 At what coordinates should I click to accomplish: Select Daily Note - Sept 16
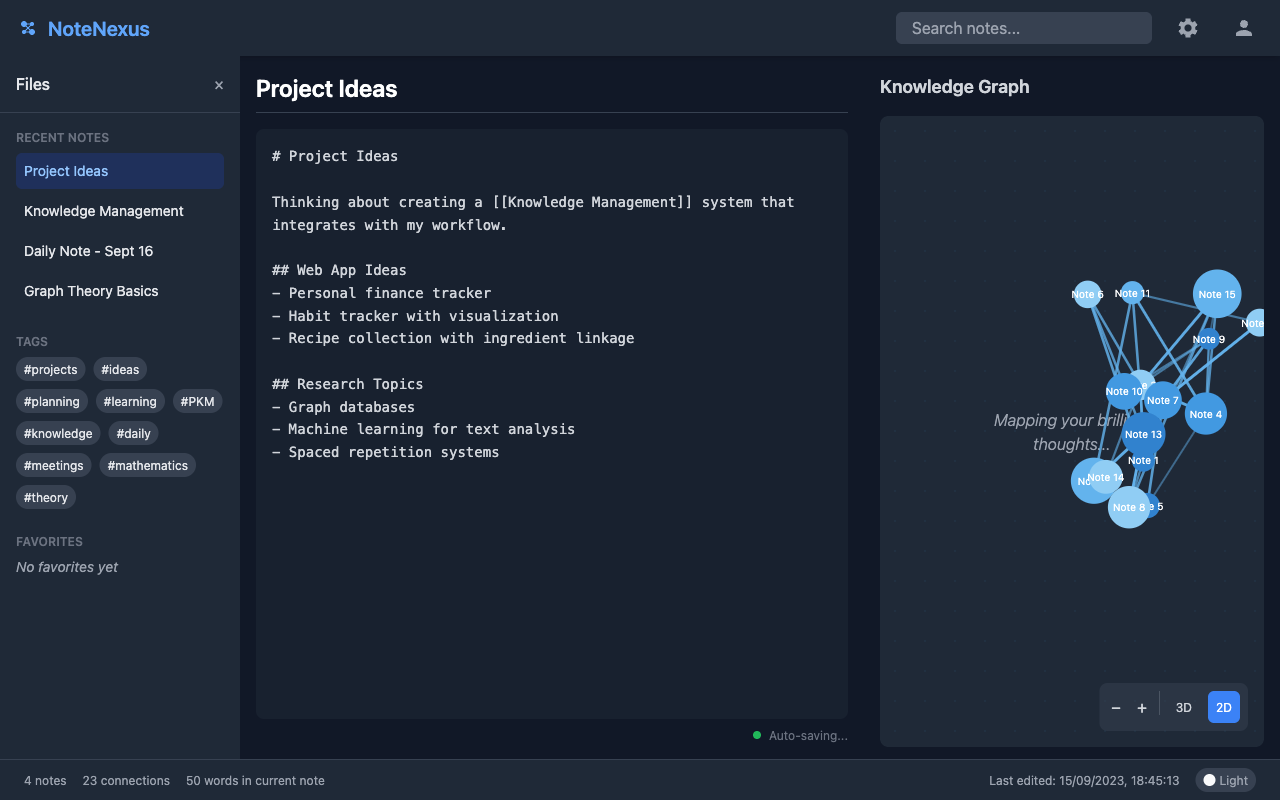88,251
